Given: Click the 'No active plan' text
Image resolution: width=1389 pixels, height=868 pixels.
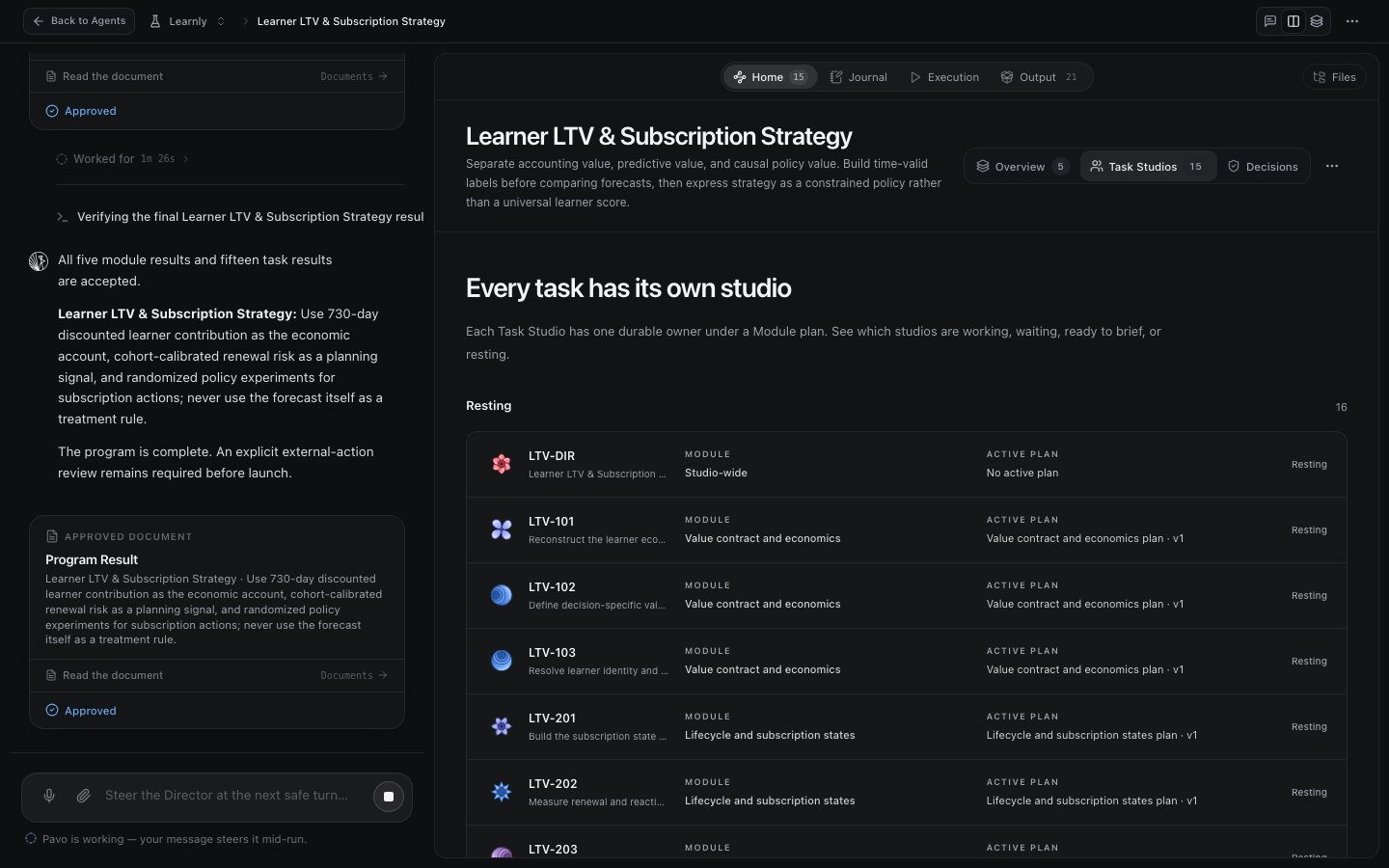Looking at the screenshot, I should click(1022, 474).
